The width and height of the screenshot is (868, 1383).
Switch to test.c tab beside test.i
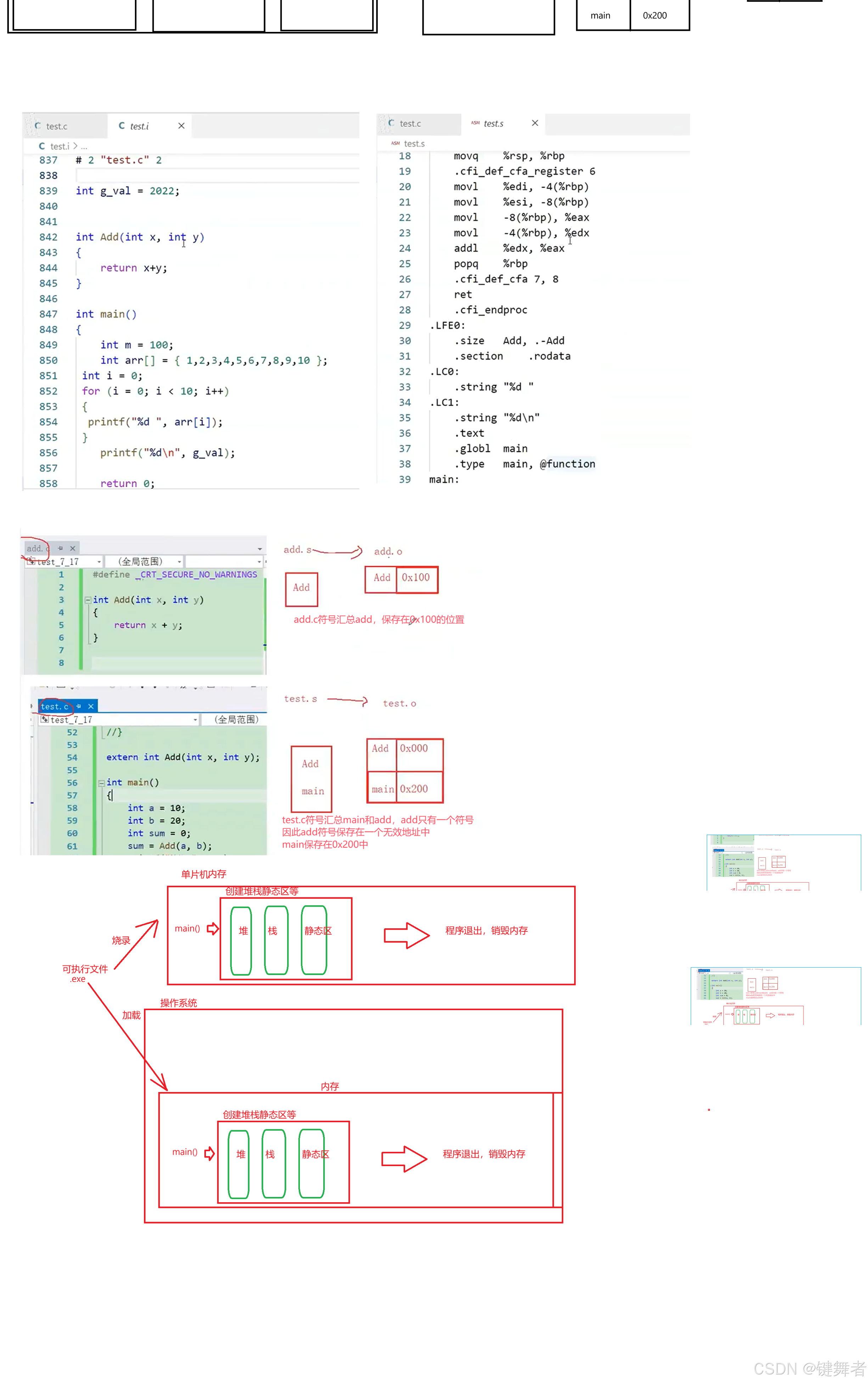click(x=56, y=126)
